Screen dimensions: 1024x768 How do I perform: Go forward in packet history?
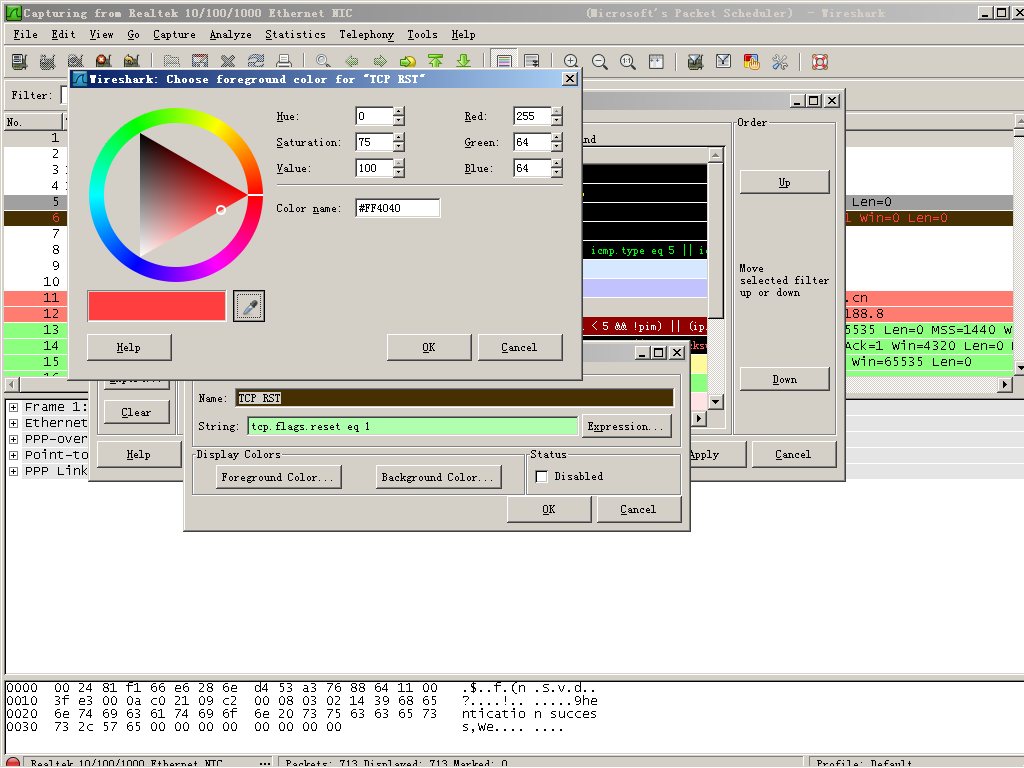pyautogui.click(x=379, y=61)
